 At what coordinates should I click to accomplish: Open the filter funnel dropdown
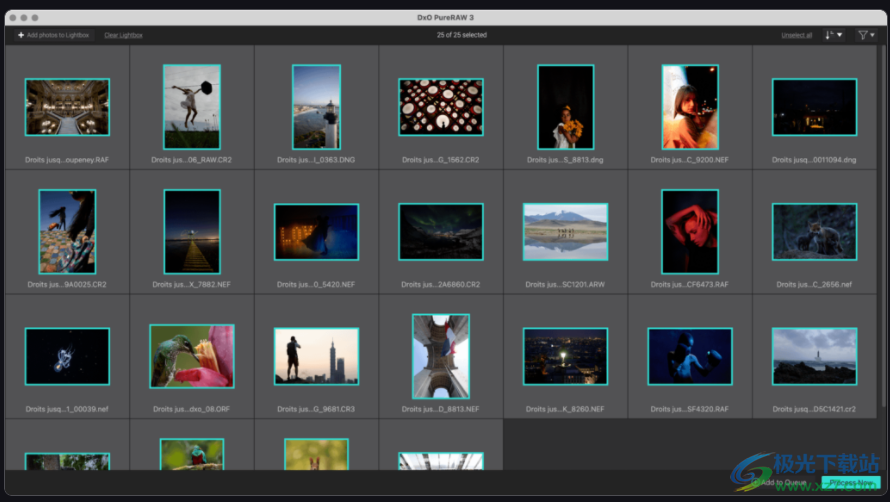[x=866, y=35]
